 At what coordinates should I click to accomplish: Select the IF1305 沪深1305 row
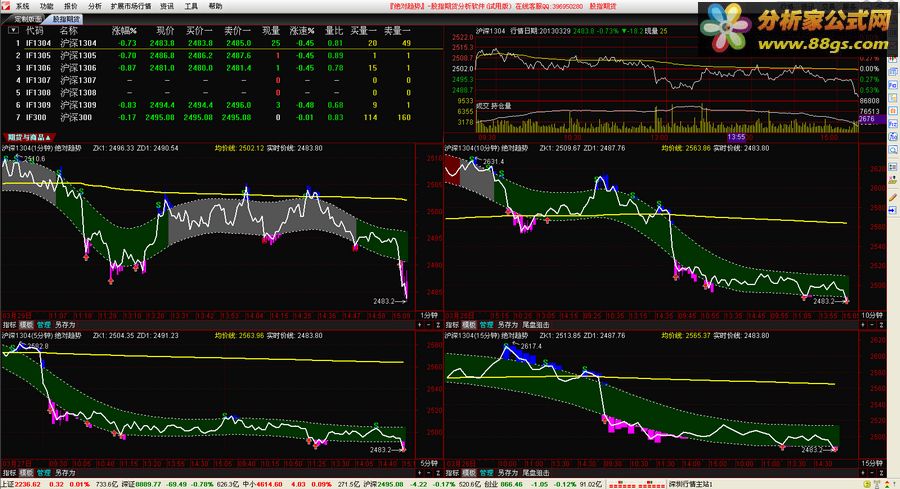point(222,56)
